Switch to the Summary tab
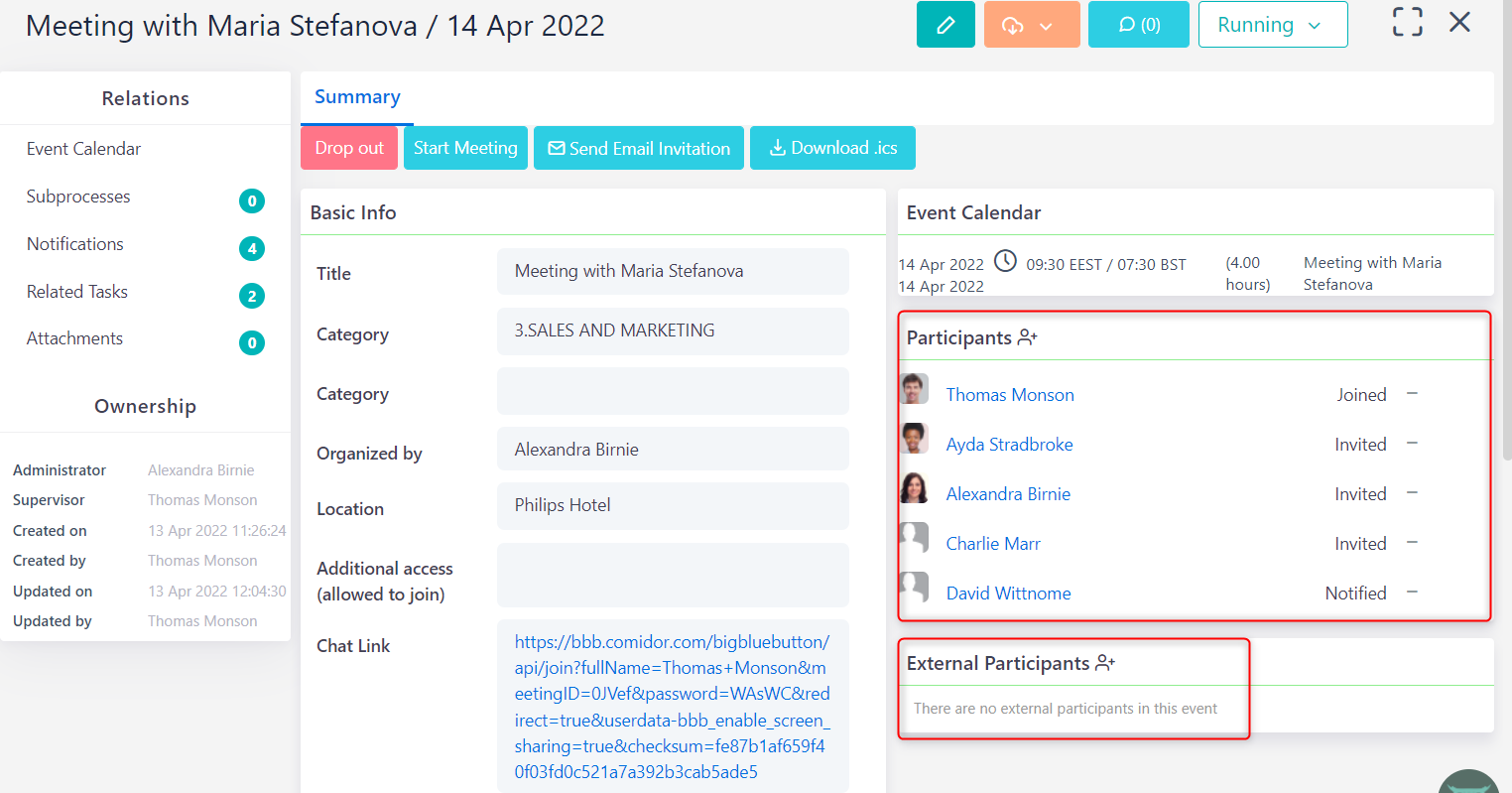 point(357,96)
